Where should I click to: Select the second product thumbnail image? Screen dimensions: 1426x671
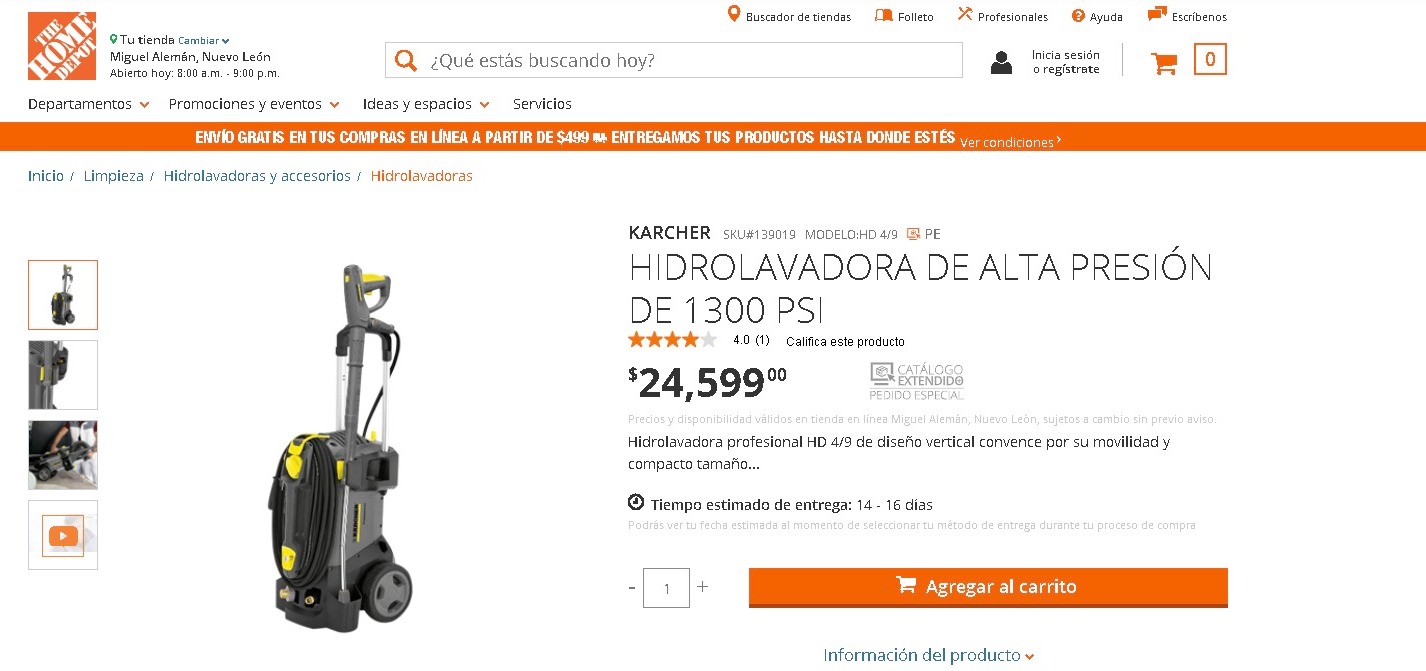click(x=63, y=375)
